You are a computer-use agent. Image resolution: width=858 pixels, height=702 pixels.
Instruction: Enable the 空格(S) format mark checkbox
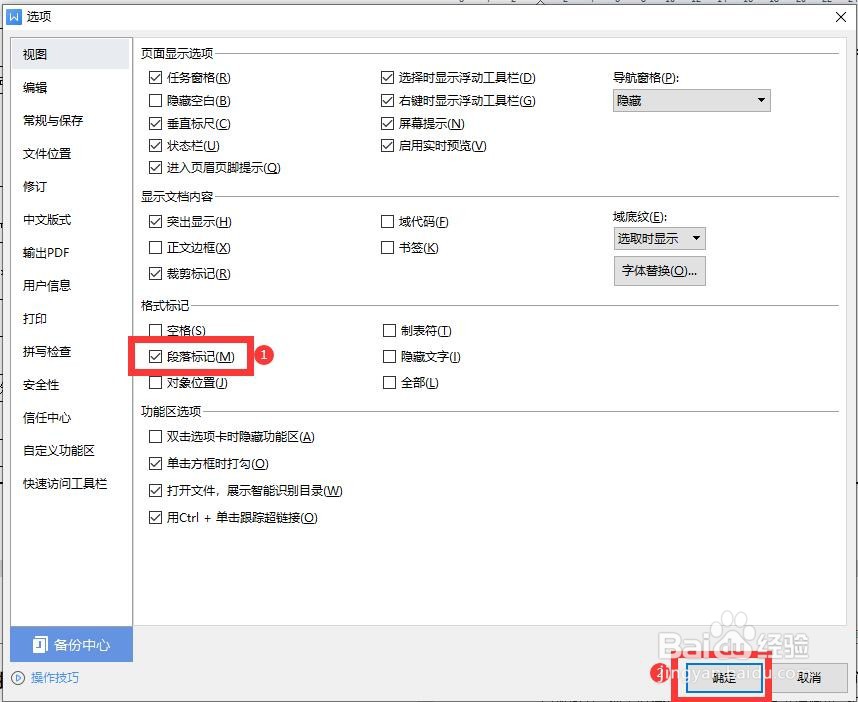(155, 330)
